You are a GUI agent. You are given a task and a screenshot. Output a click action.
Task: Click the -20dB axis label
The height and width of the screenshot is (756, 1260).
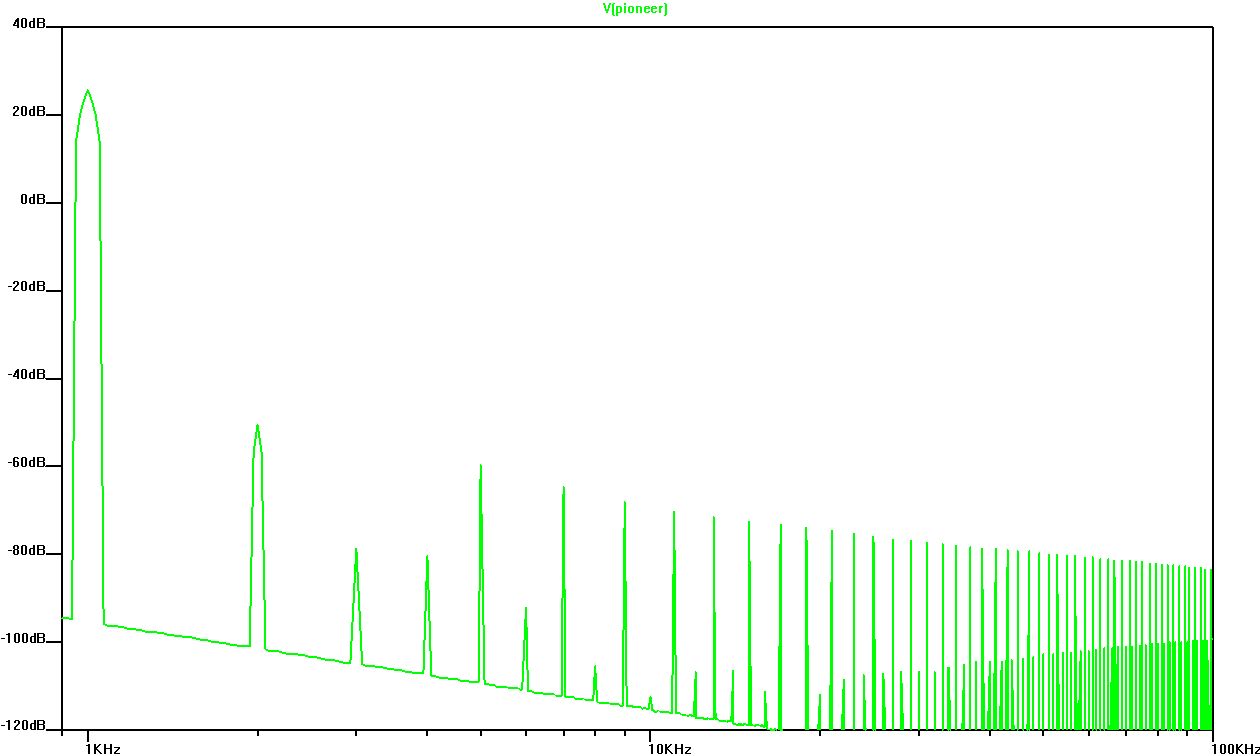pyautogui.click(x=26, y=287)
